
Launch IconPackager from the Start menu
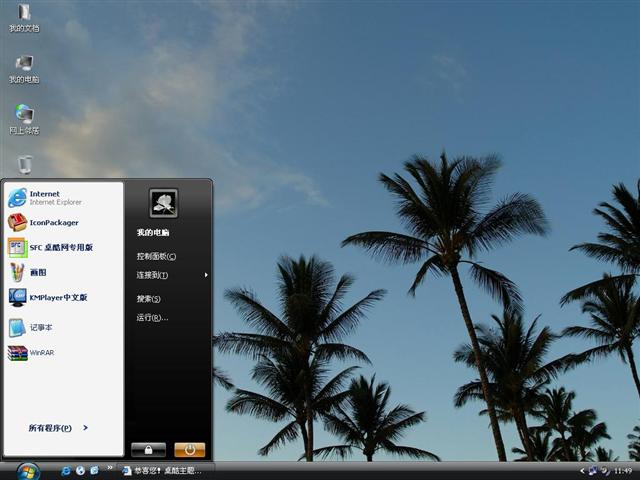[x=44, y=222]
